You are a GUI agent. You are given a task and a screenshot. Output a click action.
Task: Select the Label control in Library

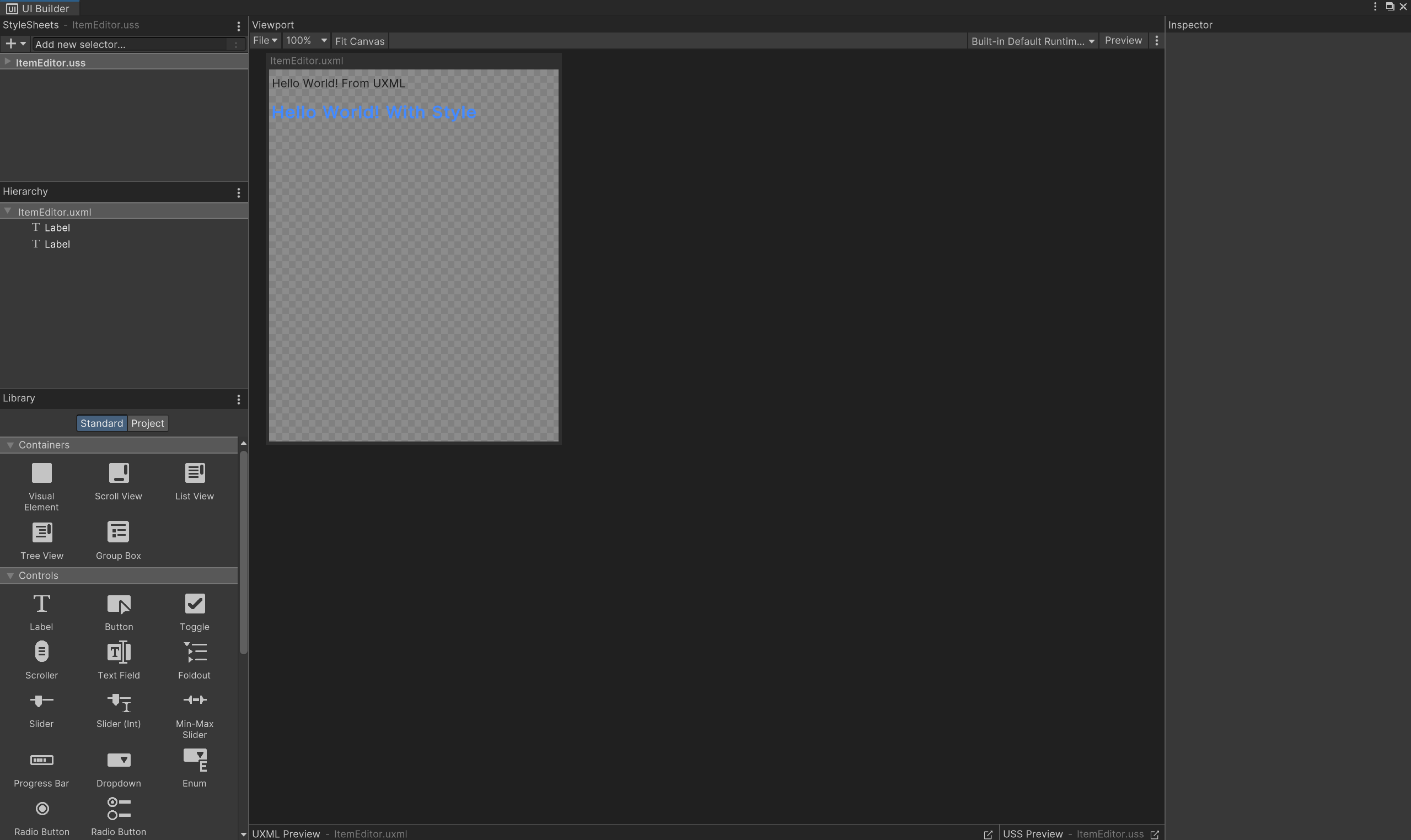41,604
